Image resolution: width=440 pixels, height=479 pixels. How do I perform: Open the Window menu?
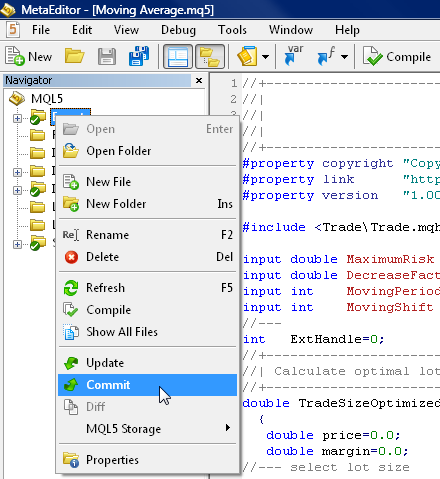(x=291, y=30)
